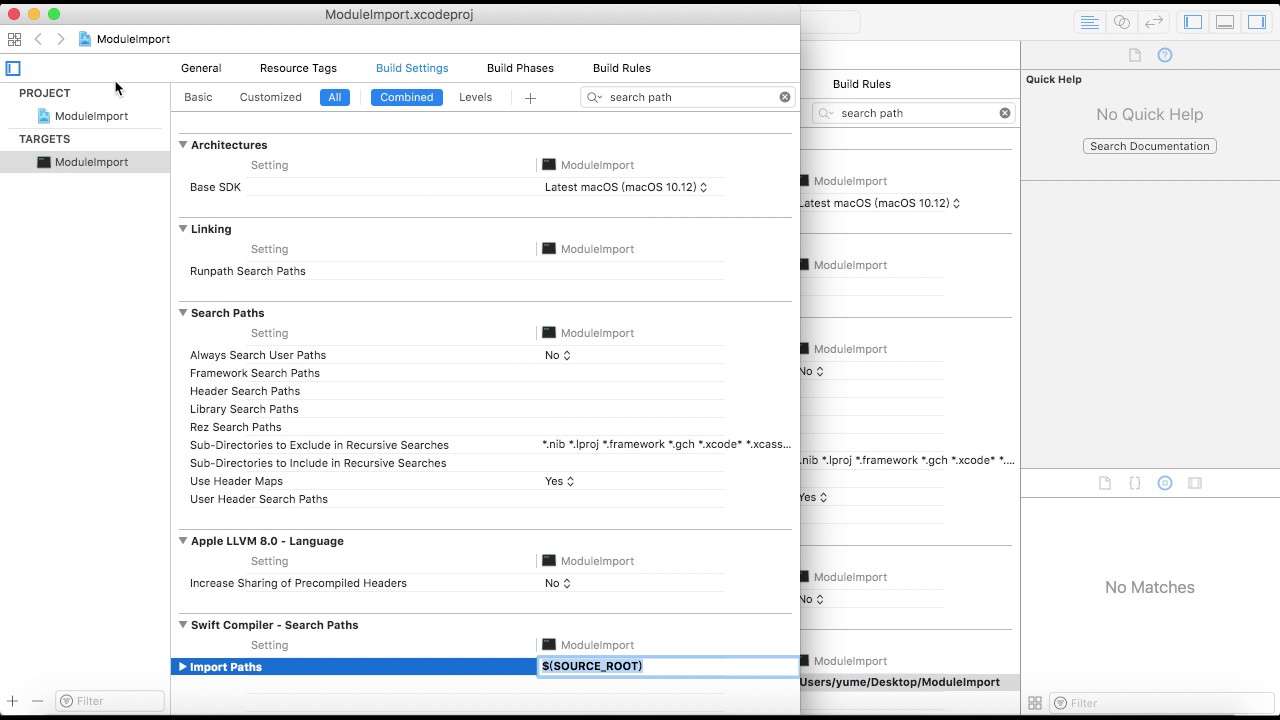Image resolution: width=1280 pixels, height=720 pixels.
Task: Collapse the Apple LLVM 8.0 - Language section
Action: tap(183, 541)
